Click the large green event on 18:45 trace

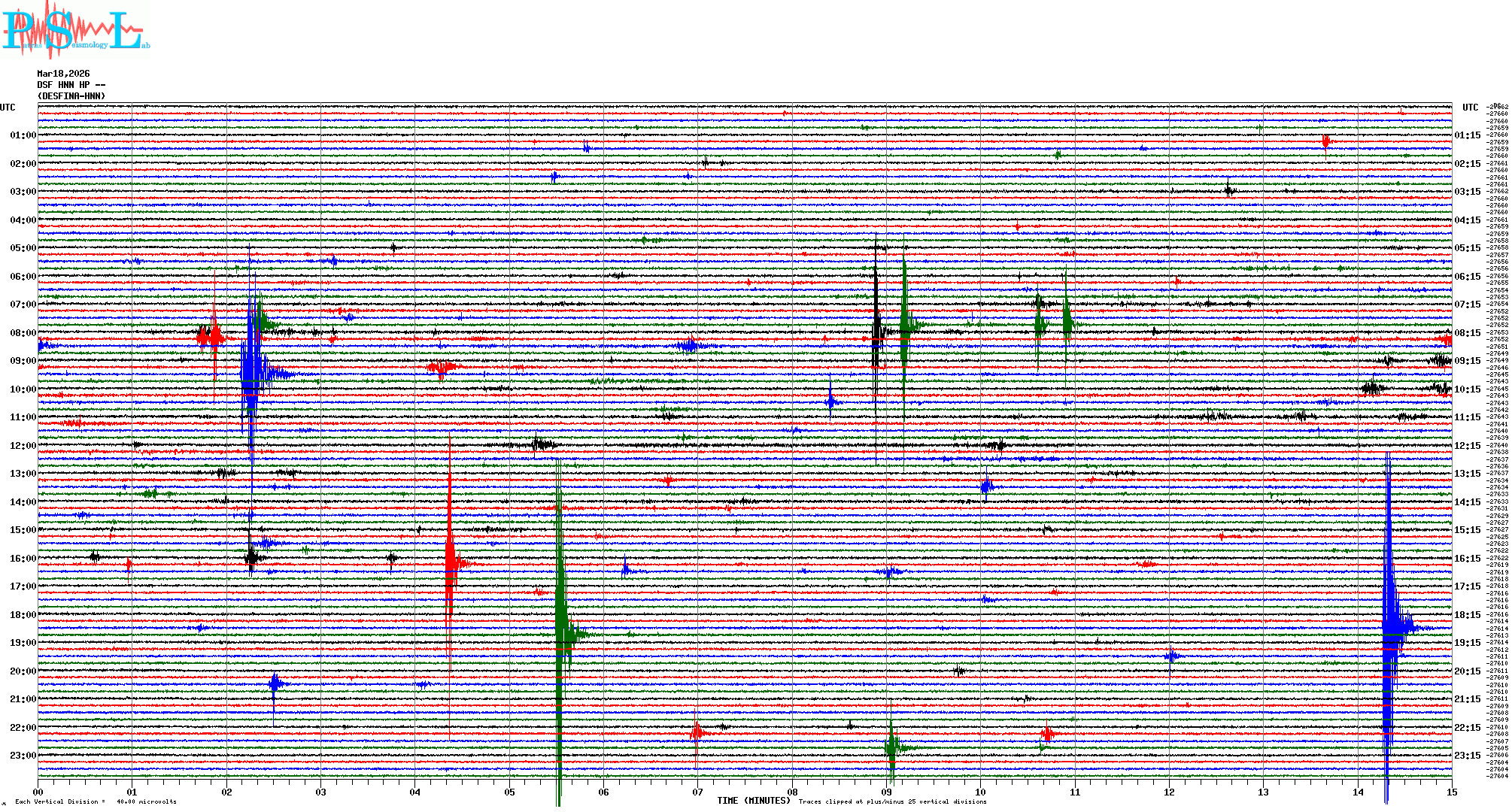pyautogui.click(x=560, y=633)
